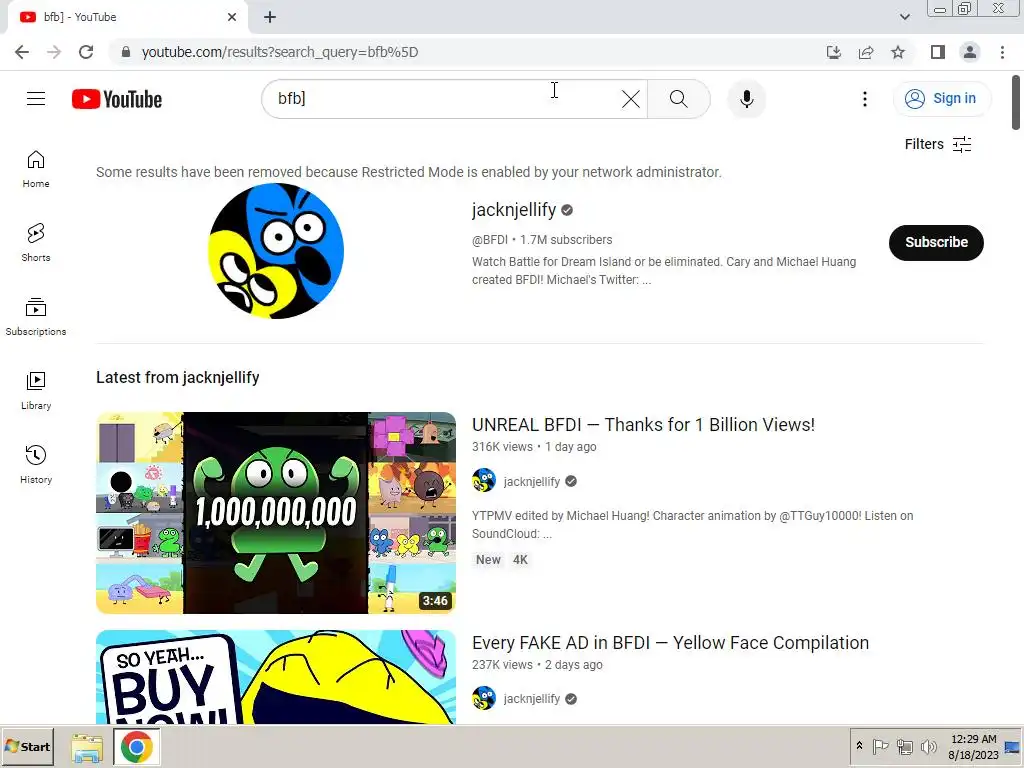Click the Restricted Mode notice text
Image resolution: width=1024 pixels, height=768 pixels.
(409, 172)
